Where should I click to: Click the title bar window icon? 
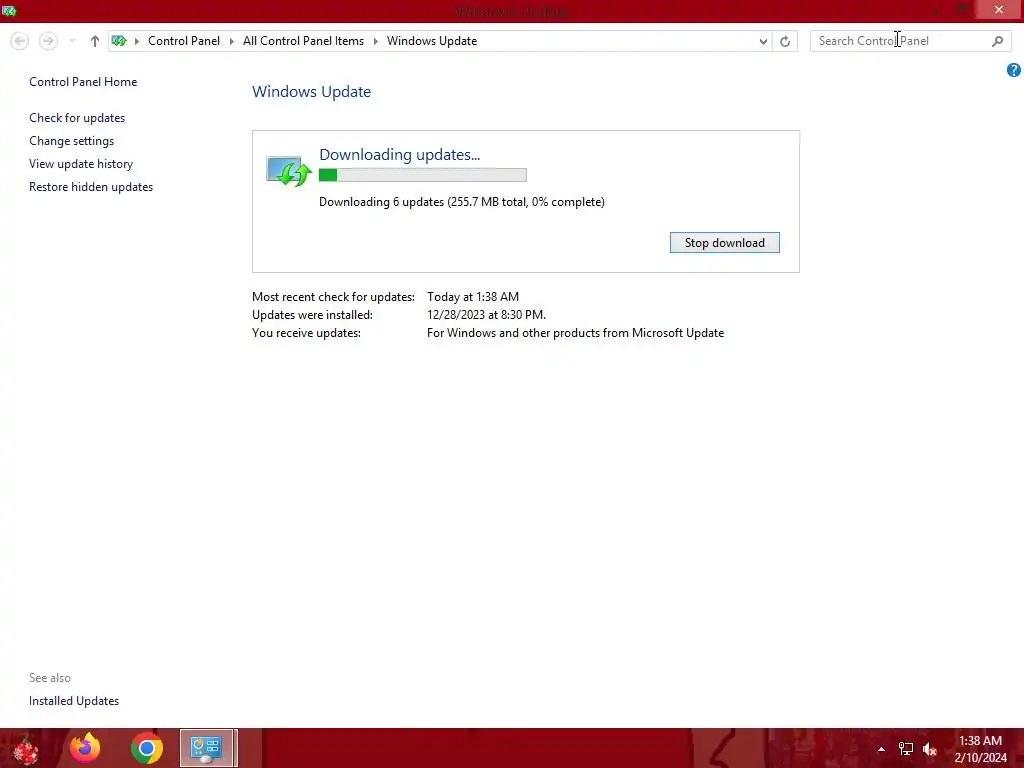[x=9, y=10]
